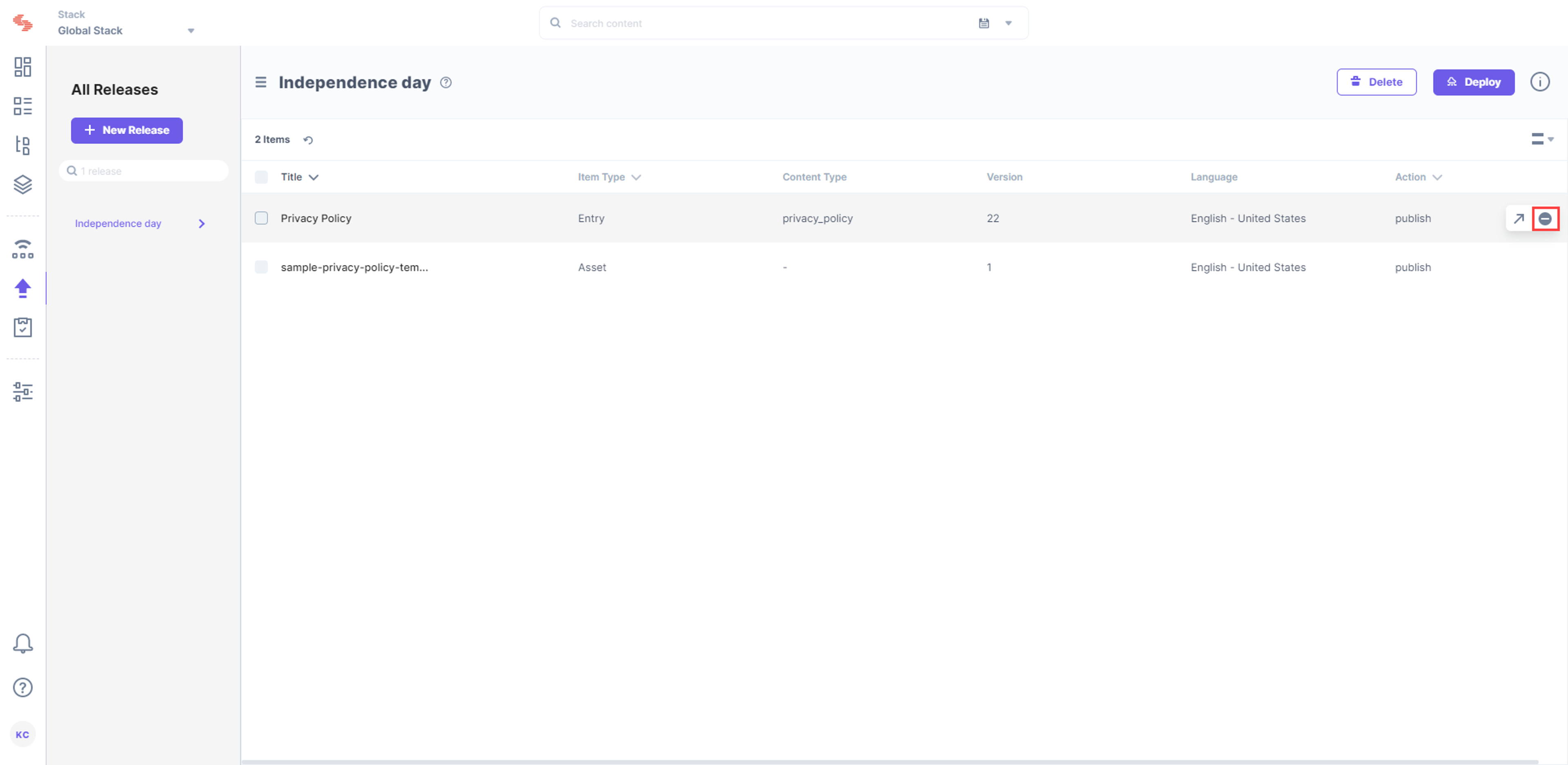
Task: Open the table view density dropdown
Action: coord(1542,139)
